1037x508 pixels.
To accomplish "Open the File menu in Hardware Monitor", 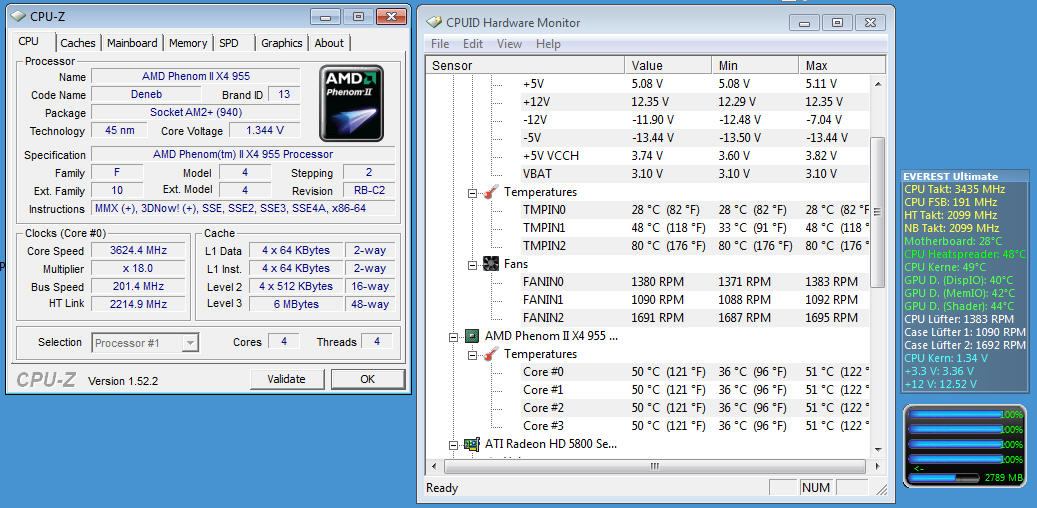I will (440, 44).
